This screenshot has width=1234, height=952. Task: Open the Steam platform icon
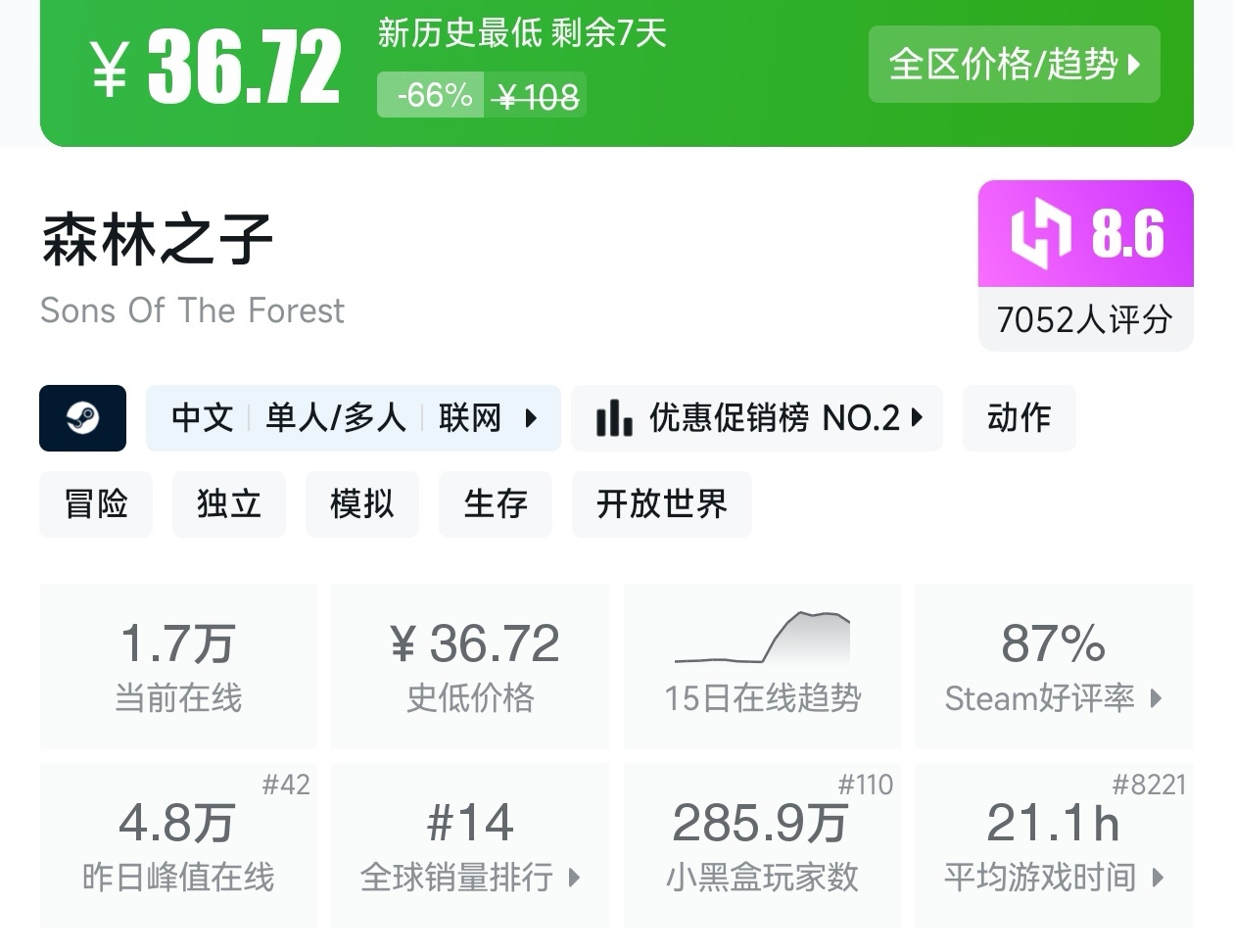[x=82, y=418]
